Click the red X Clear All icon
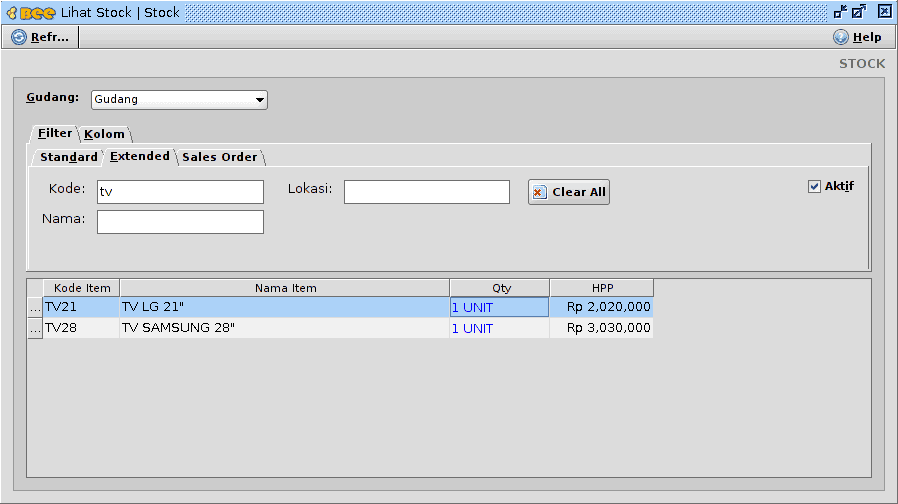The width and height of the screenshot is (898, 504). (540, 192)
